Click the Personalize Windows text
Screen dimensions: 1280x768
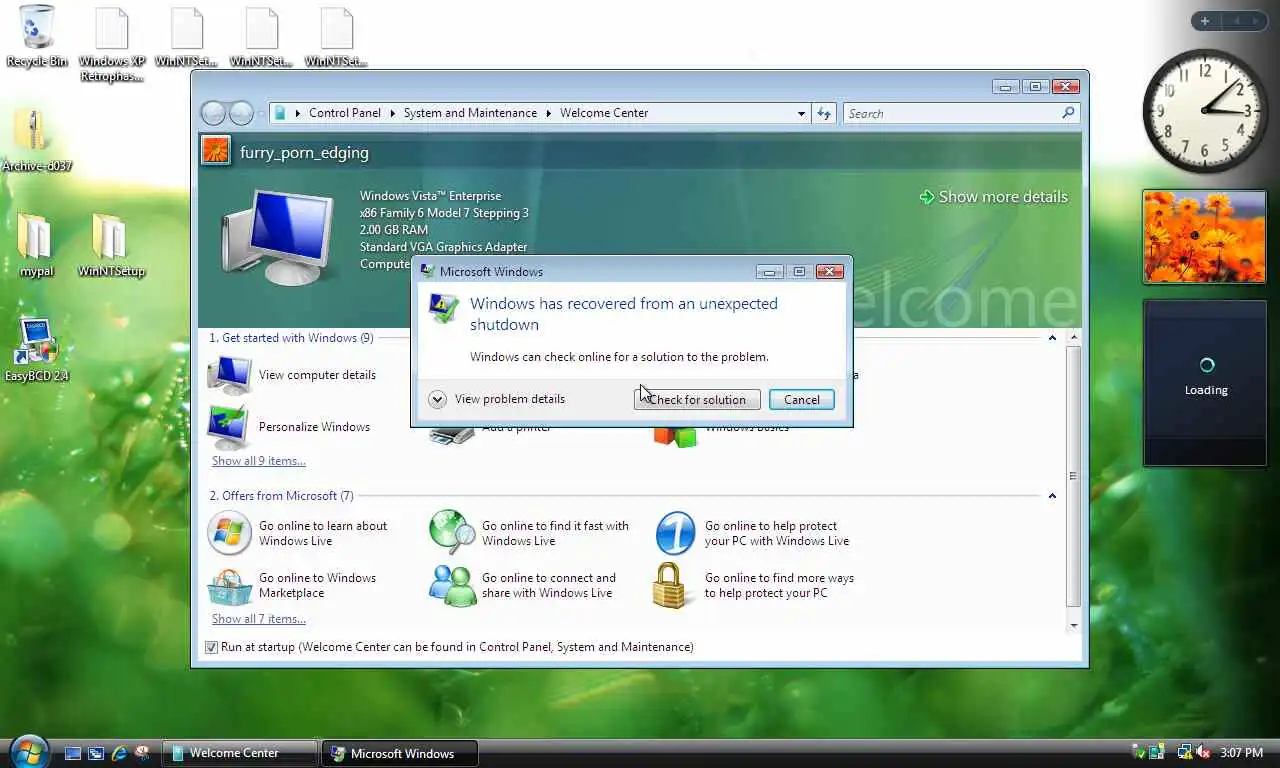tap(314, 427)
